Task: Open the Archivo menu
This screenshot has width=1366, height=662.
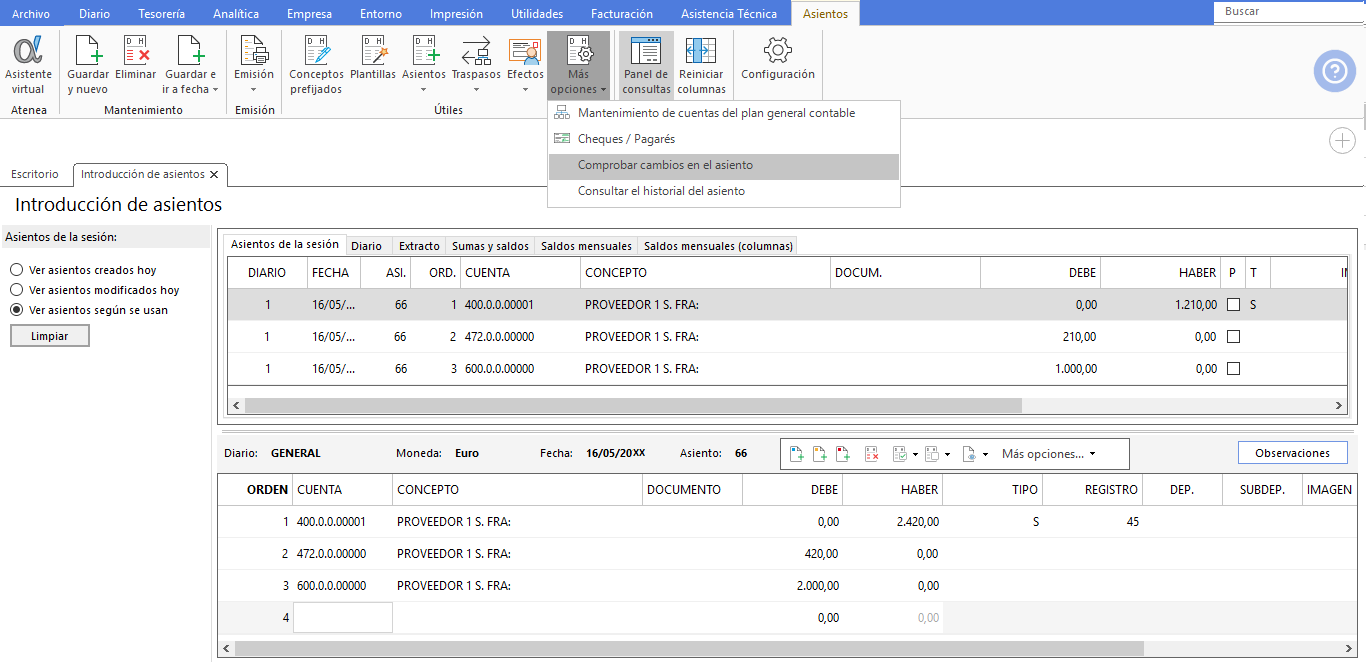Action: click(30, 14)
